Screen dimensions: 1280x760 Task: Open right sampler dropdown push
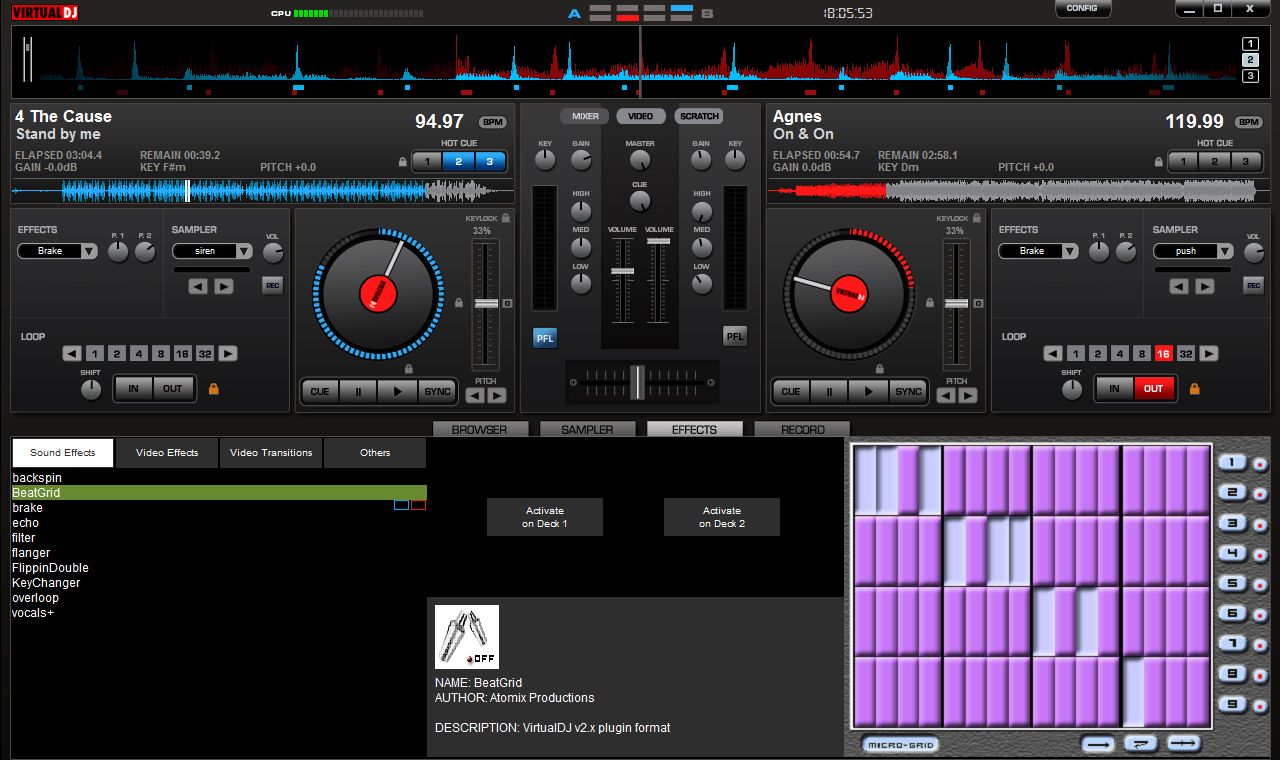tap(1193, 251)
